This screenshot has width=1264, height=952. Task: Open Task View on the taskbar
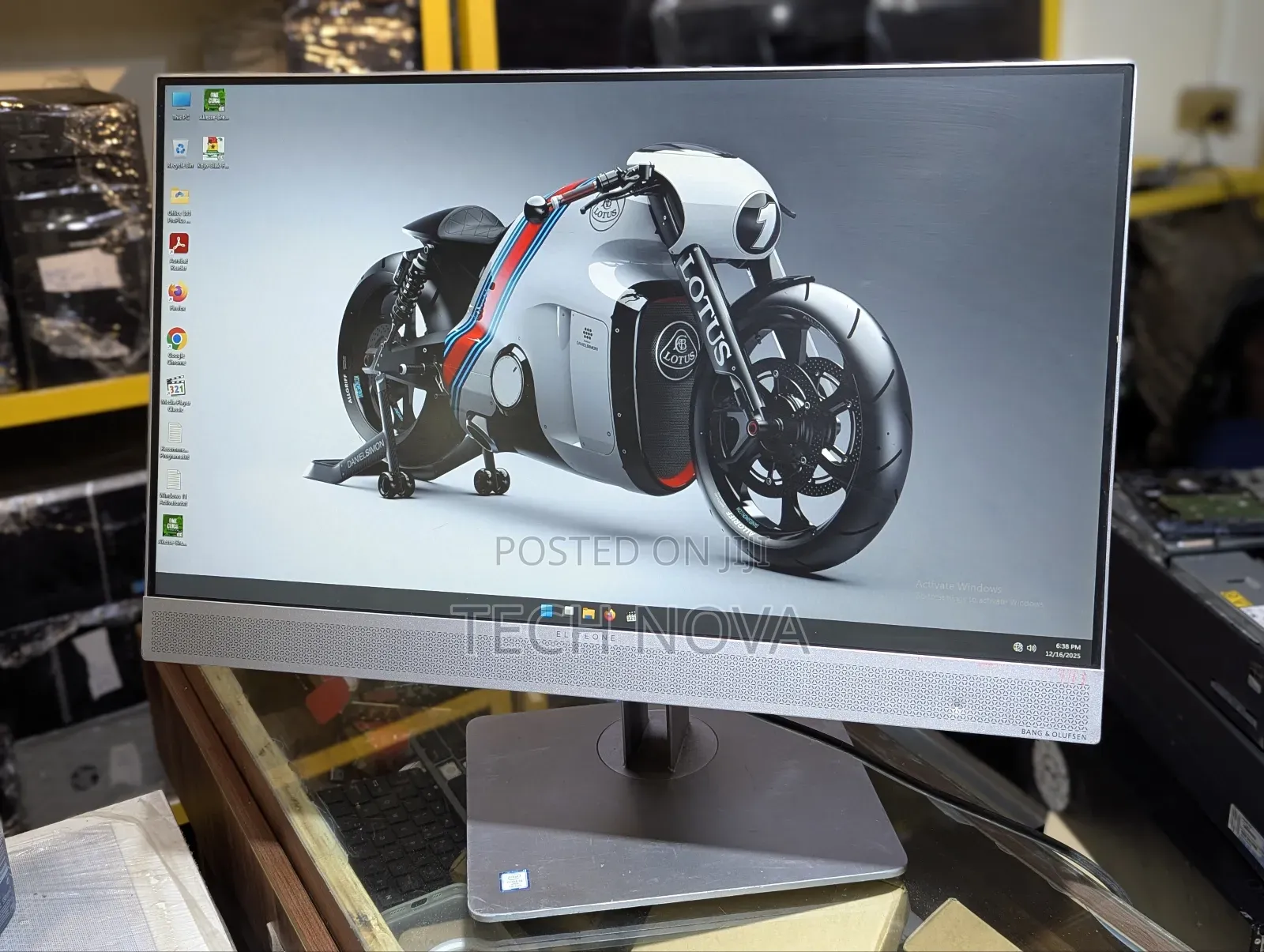pyautogui.click(x=568, y=611)
